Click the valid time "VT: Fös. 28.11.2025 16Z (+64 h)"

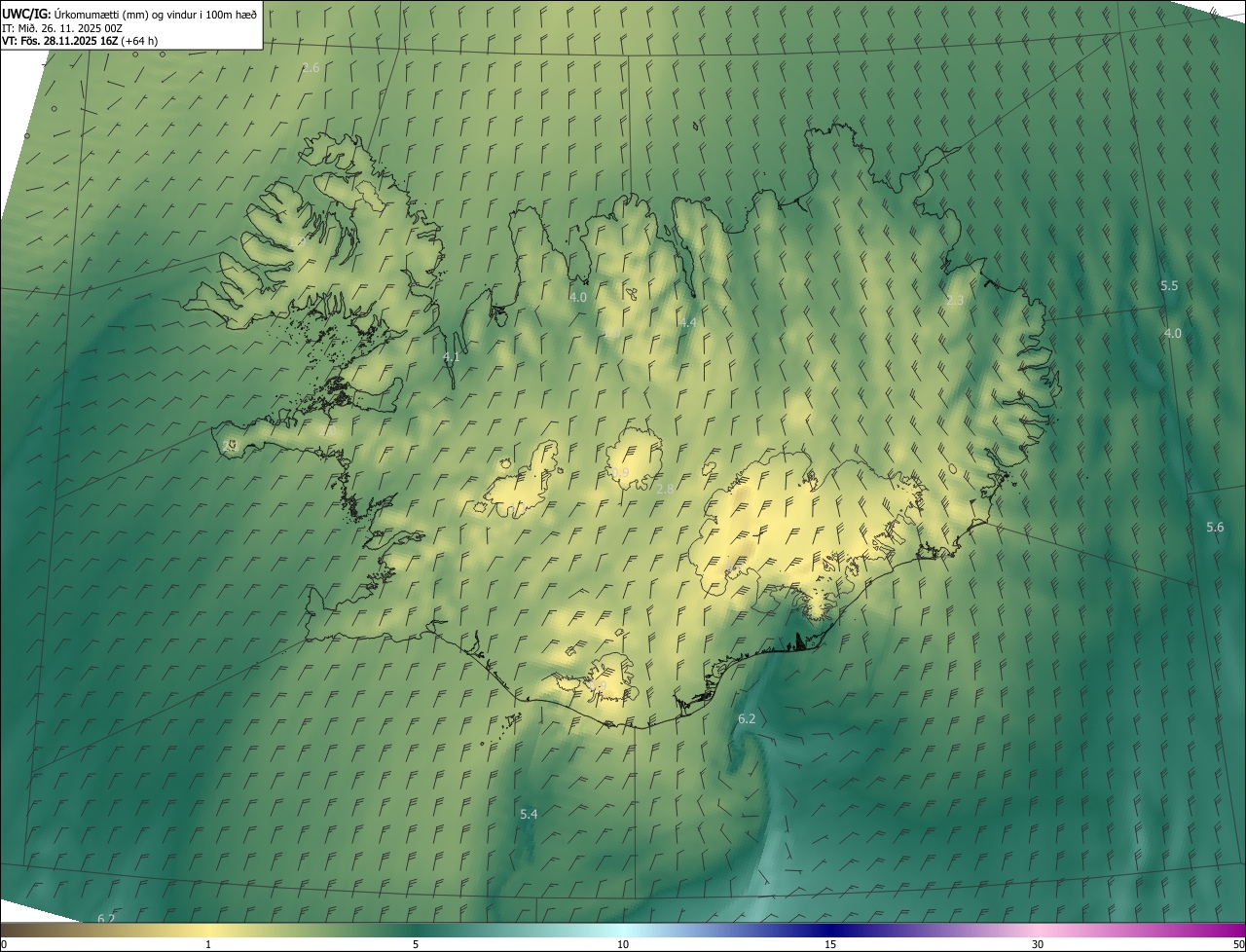pyautogui.click(x=80, y=41)
